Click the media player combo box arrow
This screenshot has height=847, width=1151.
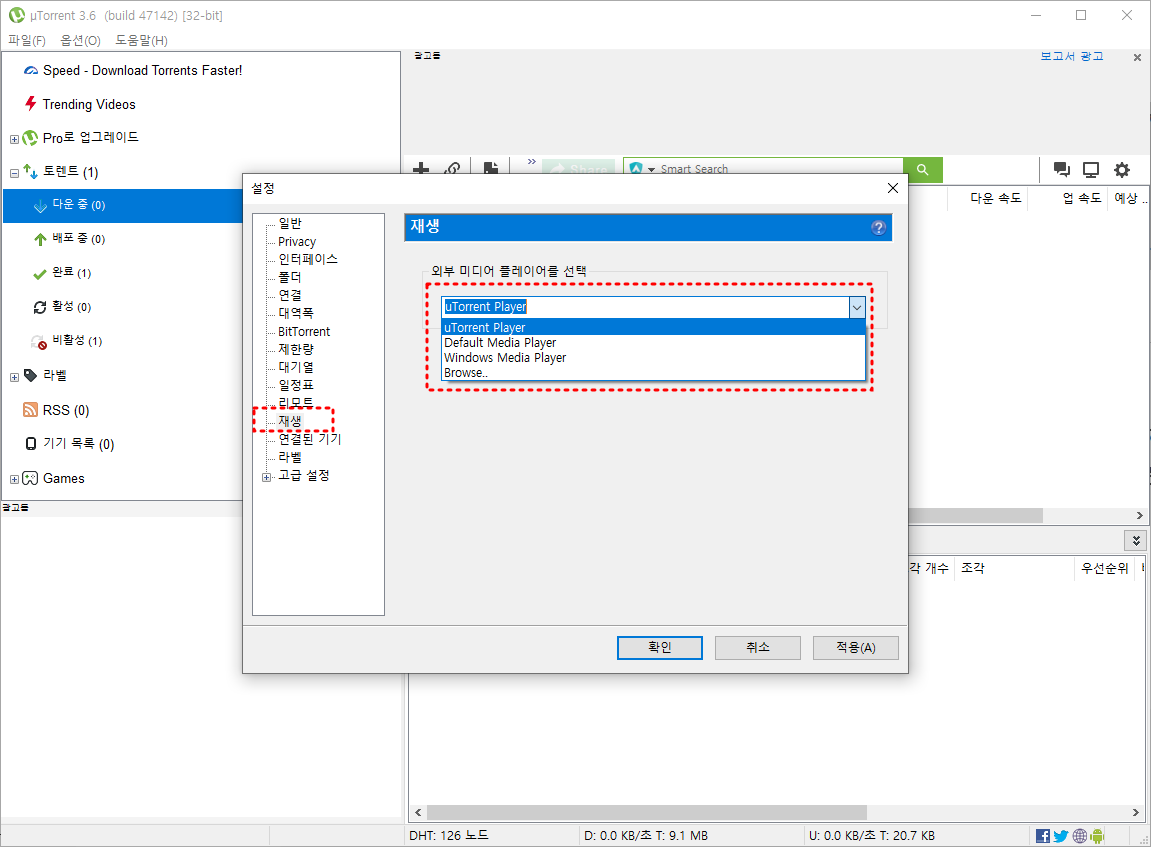click(857, 307)
